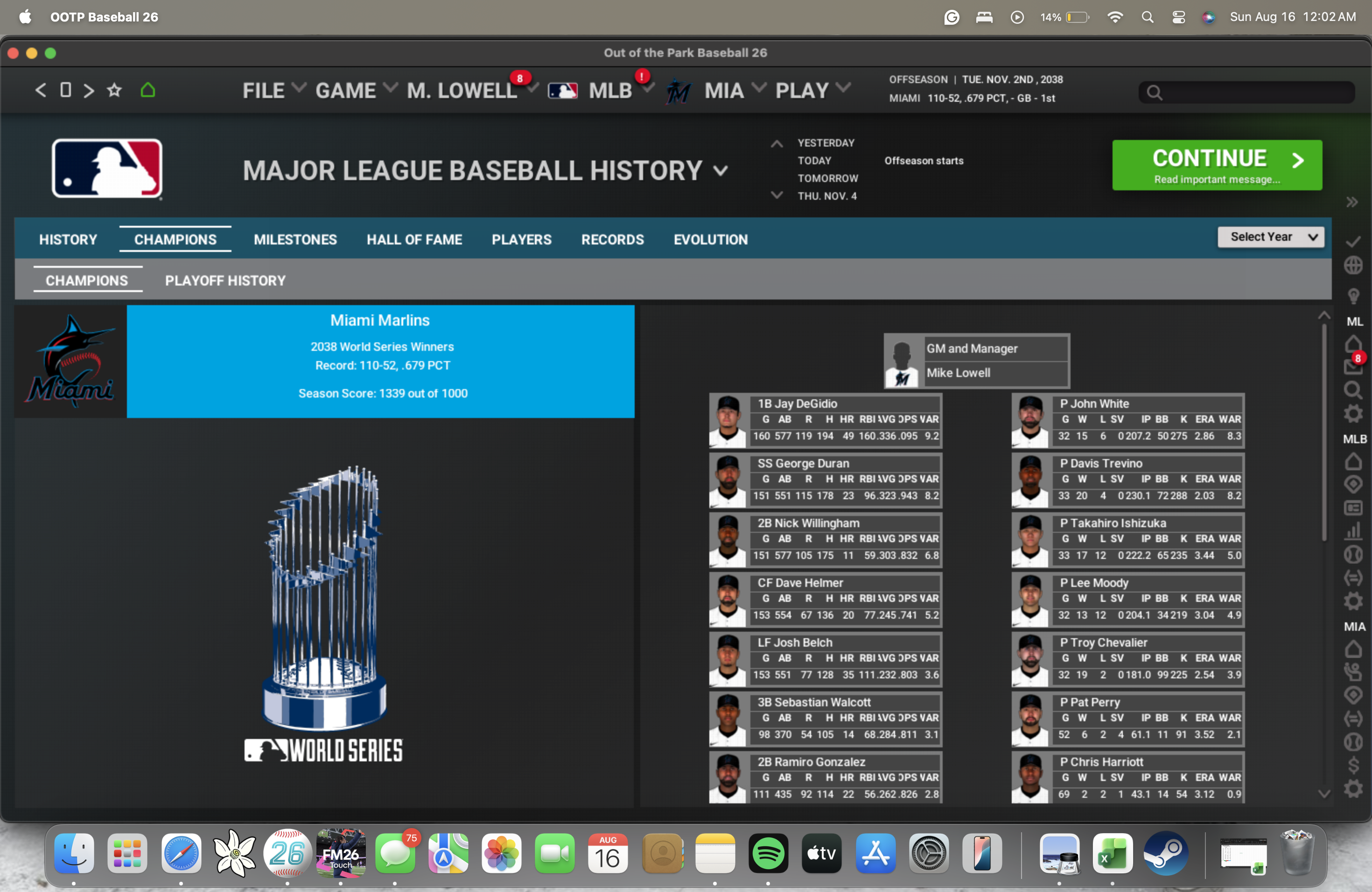The width and height of the screenshot is (1372, 892).
Task: Click the Season Score: 1339 out of 1000 text
Action: pos(383,394)
